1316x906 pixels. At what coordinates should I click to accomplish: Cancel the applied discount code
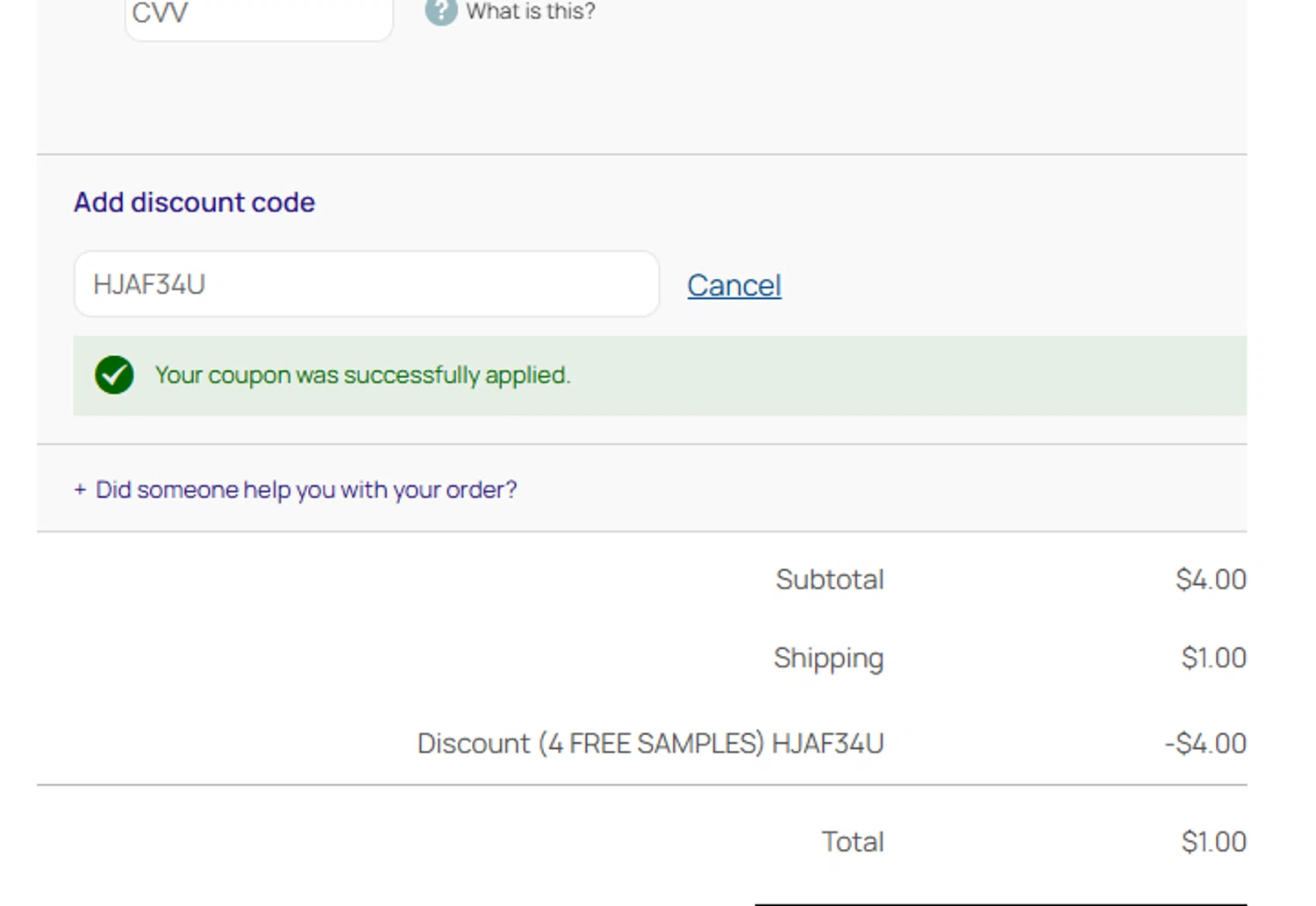[733, 285]
